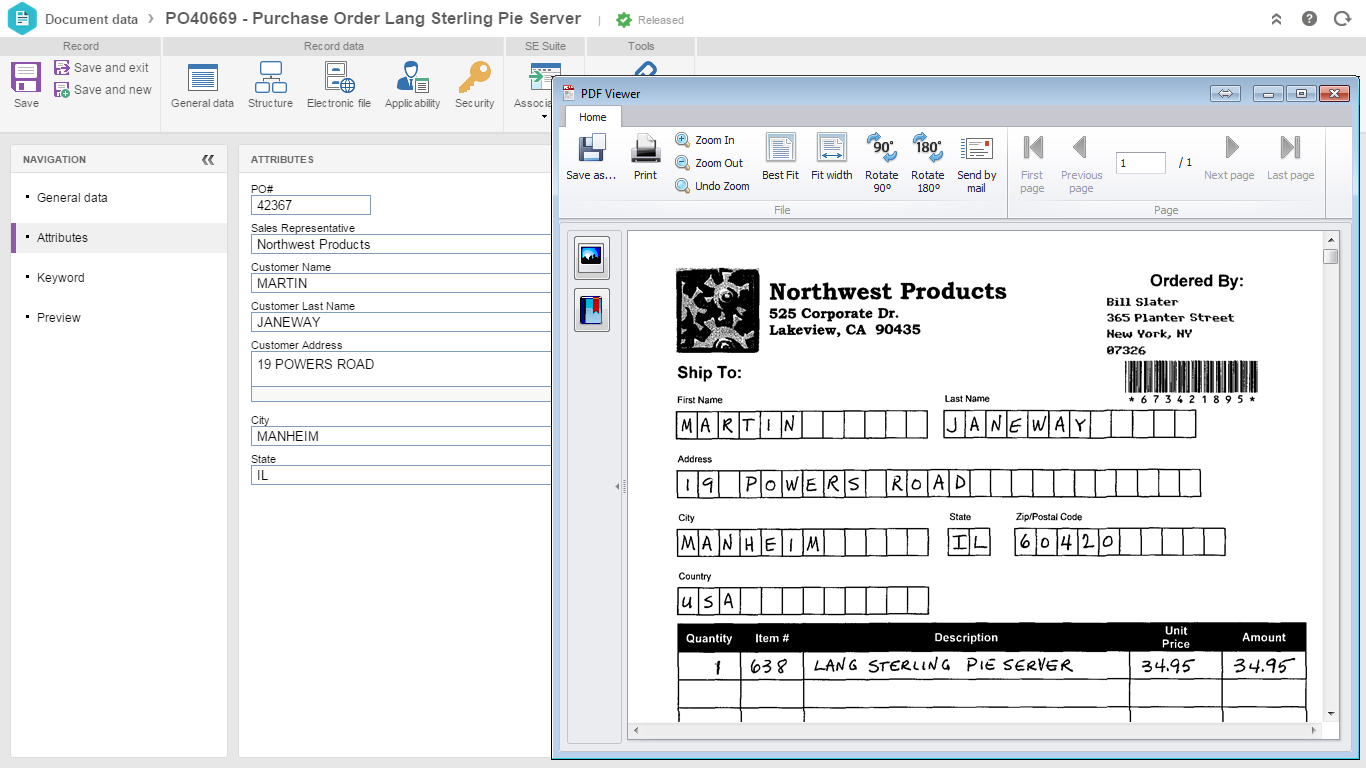Click Print in PDF Viewer
The height and width of the screenshot is (768, 1366).
[x=645, y=157]
